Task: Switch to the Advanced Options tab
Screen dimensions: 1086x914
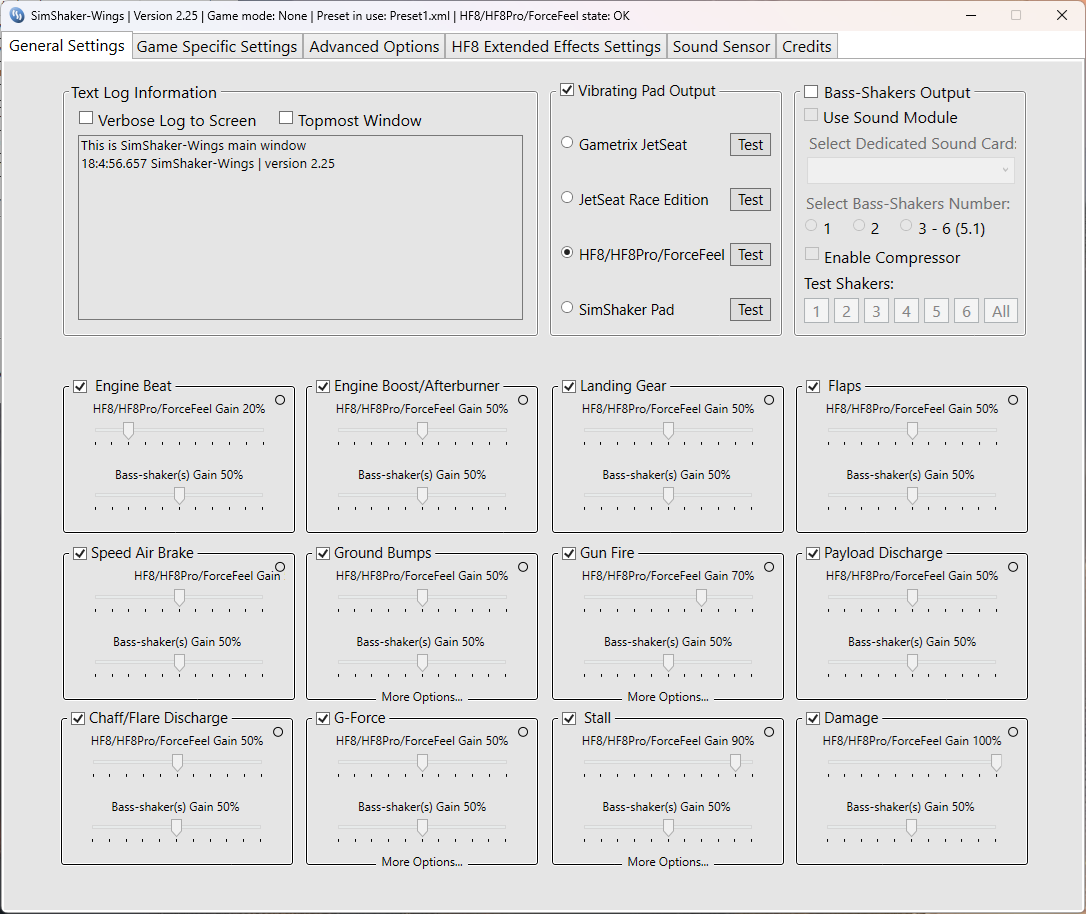Action: 373,45
